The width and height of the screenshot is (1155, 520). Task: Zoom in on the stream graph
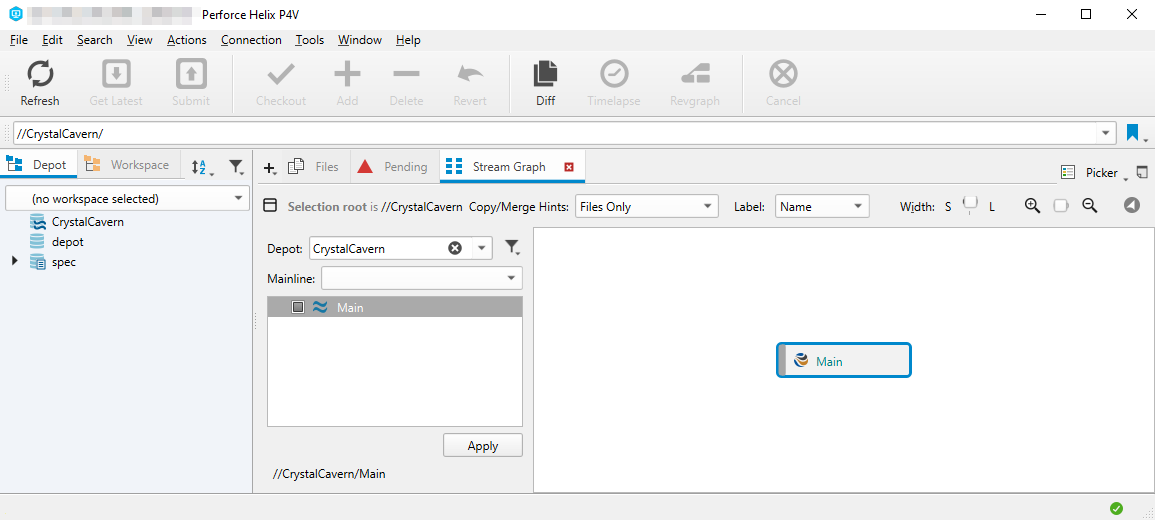pos(1032,206)
